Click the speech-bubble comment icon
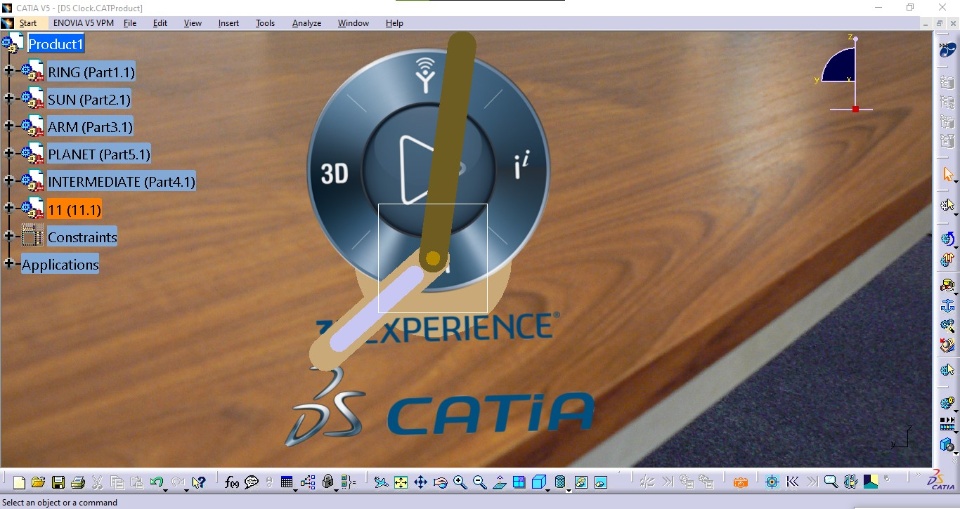Screen dimensions: 960x509 tap(251, 483)
